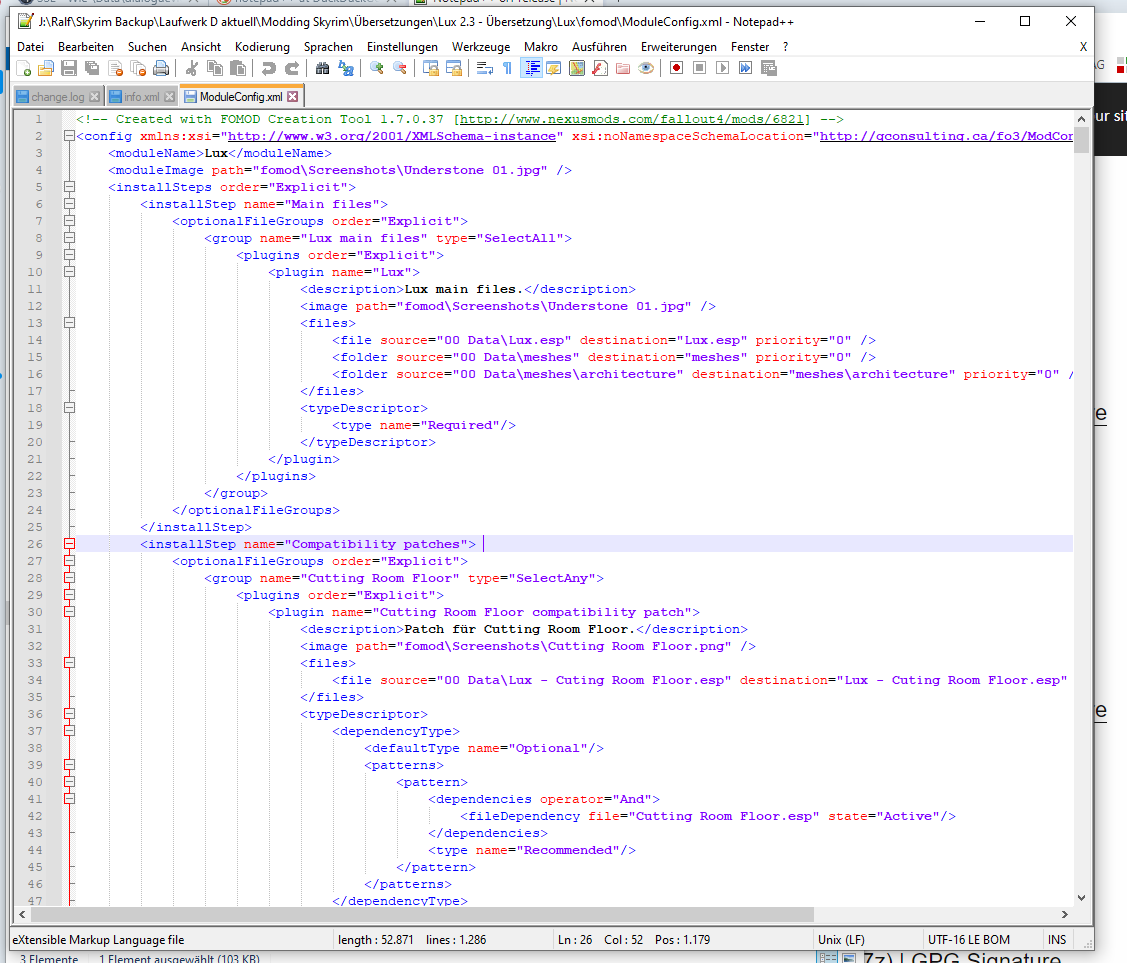Collapse the typeDescriptor block at line 36

tap(69, 714)
